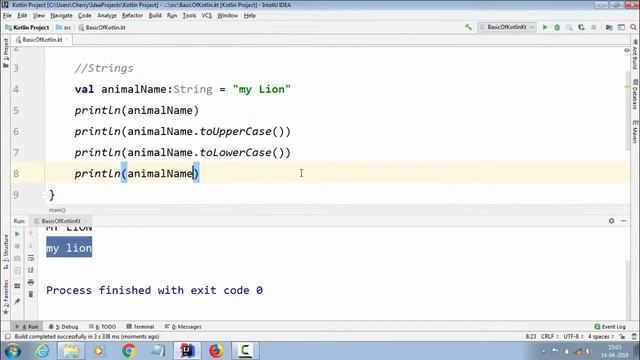Print the Run console output
This screenshot has width=640, height=360.
(x=31, y=282)
